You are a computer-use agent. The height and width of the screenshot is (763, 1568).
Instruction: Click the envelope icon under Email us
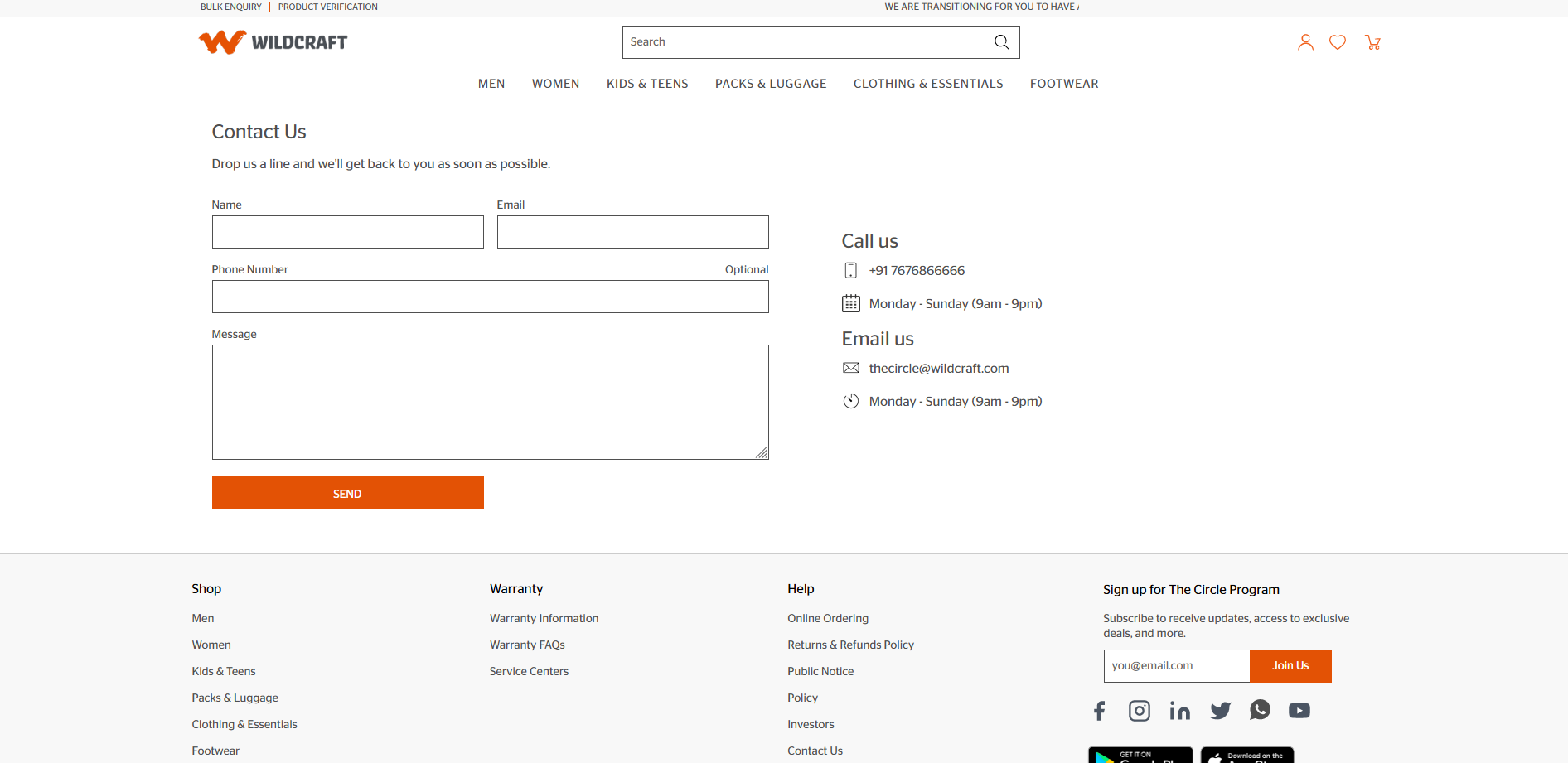[851, 368]
